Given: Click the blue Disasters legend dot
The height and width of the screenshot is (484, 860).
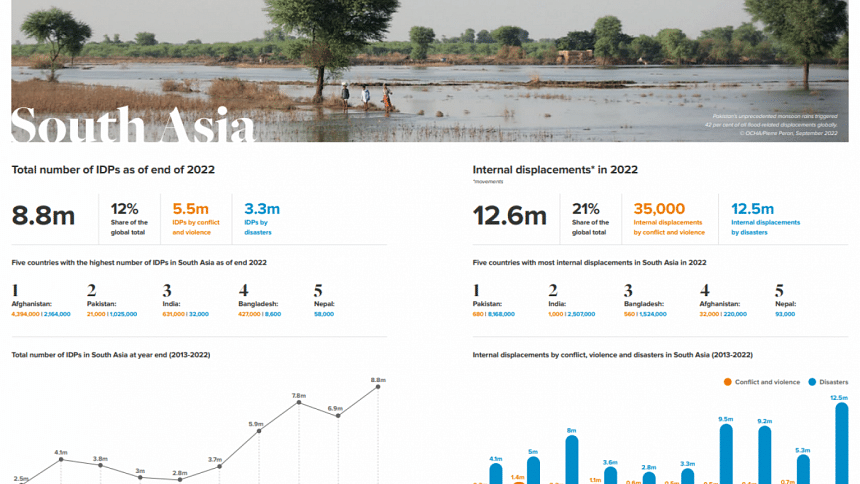Looking at the screenshot, I should [x=811, y=381].
